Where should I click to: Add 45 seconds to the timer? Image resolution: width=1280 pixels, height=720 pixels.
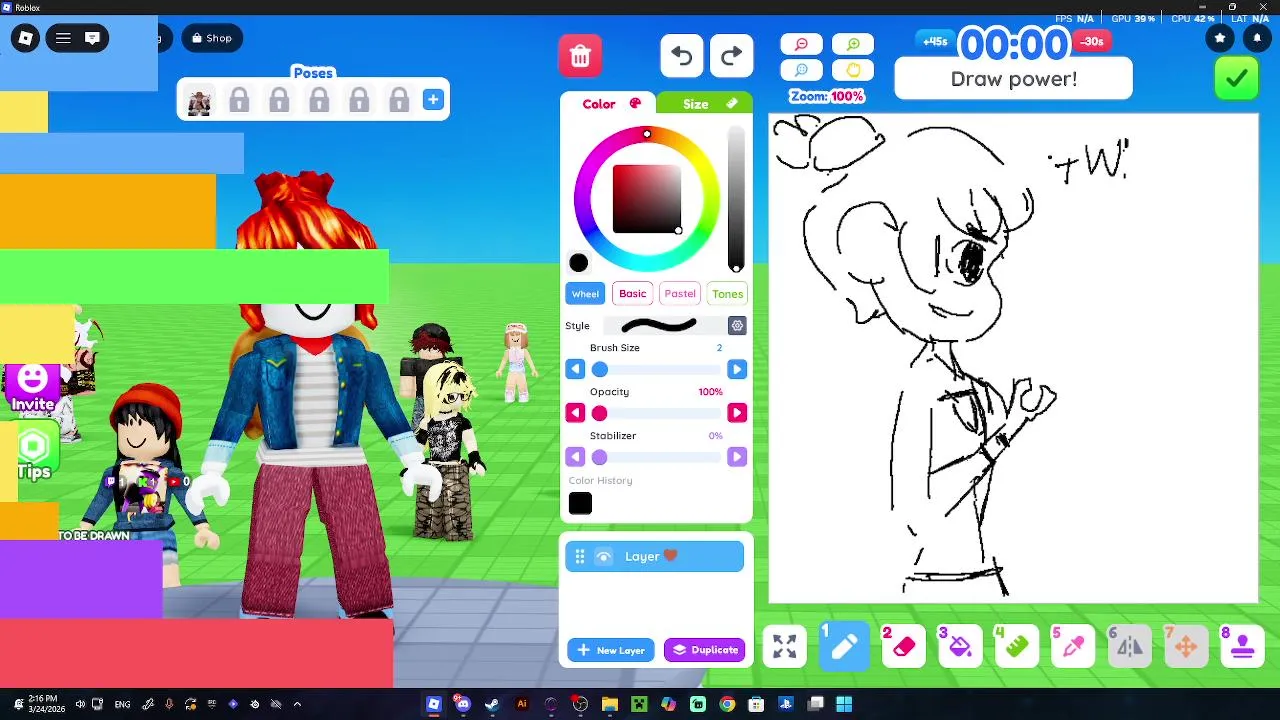pyautogui.click(x=935, y=41)
